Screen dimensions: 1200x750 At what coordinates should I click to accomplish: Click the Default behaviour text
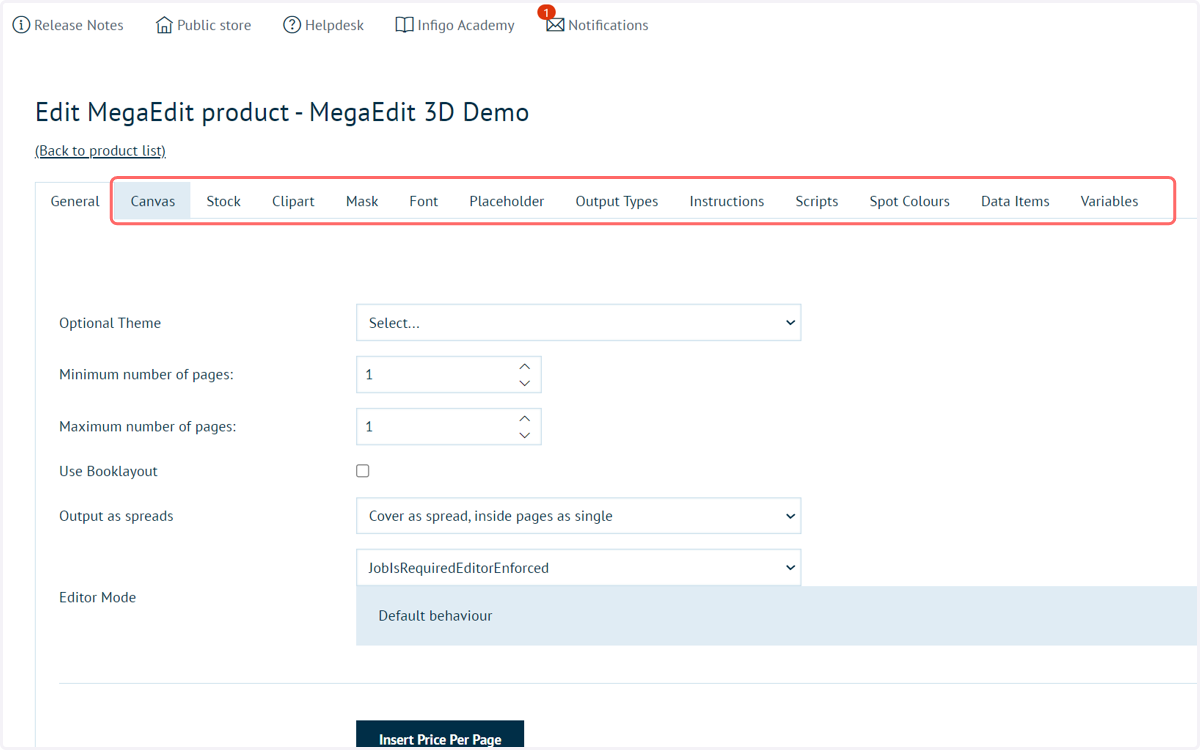(435, 616)
